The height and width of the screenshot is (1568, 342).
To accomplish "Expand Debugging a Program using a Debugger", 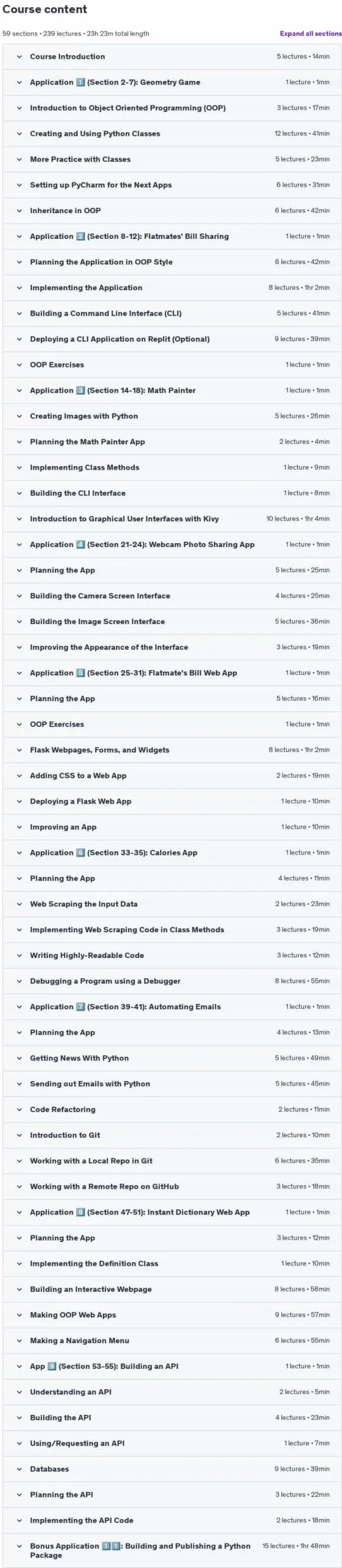I will [171, 981].
